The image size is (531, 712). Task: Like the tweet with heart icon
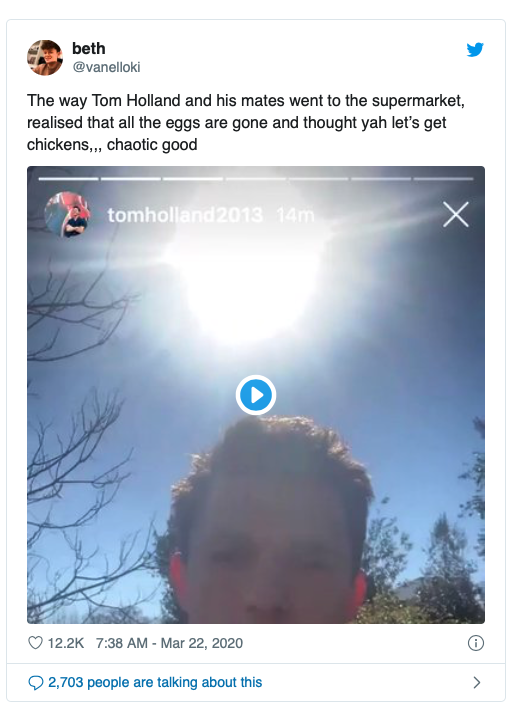coord(35,643)
